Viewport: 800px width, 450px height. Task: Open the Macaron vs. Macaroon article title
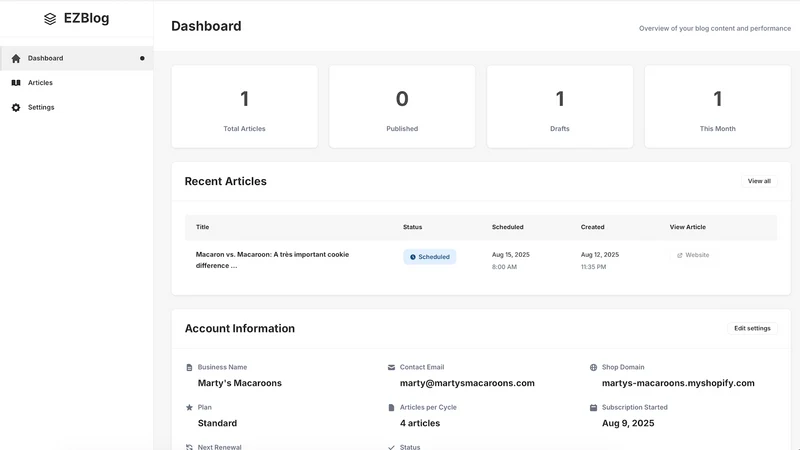(272, 260)
